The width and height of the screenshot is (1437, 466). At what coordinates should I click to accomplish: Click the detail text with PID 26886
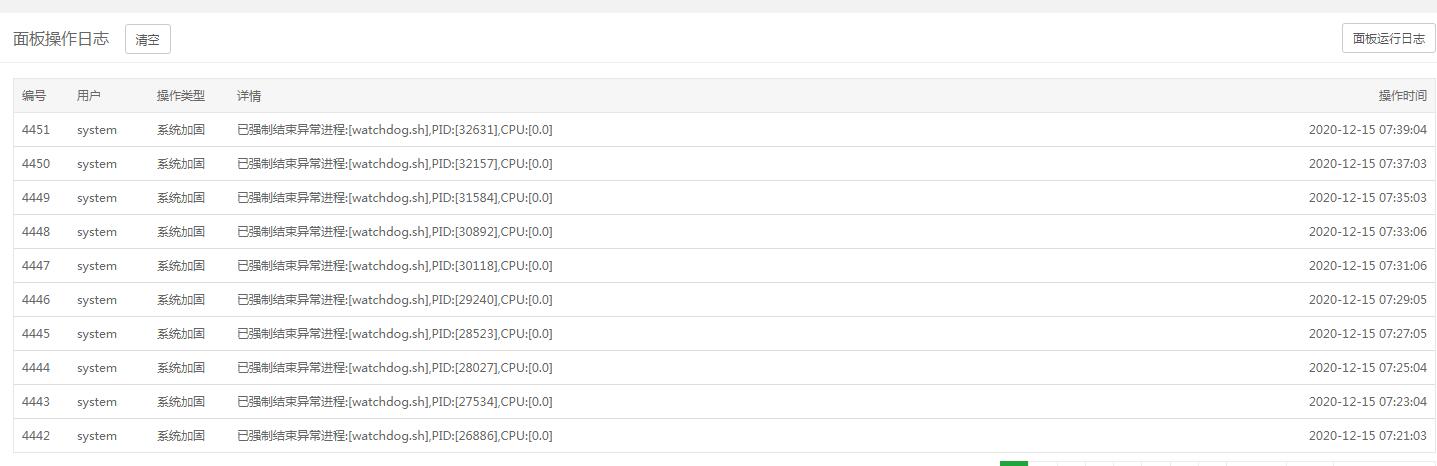tap(394, 436)
